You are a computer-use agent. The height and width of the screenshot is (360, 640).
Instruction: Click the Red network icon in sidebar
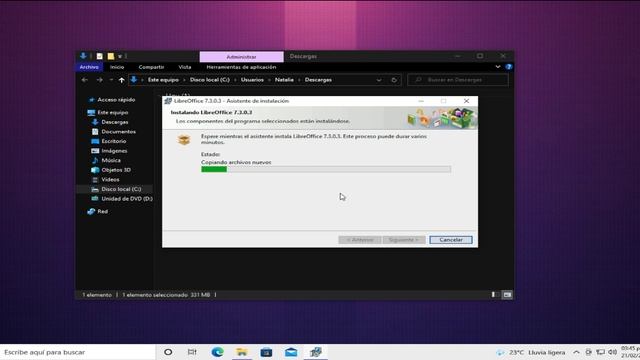point(91,211)
